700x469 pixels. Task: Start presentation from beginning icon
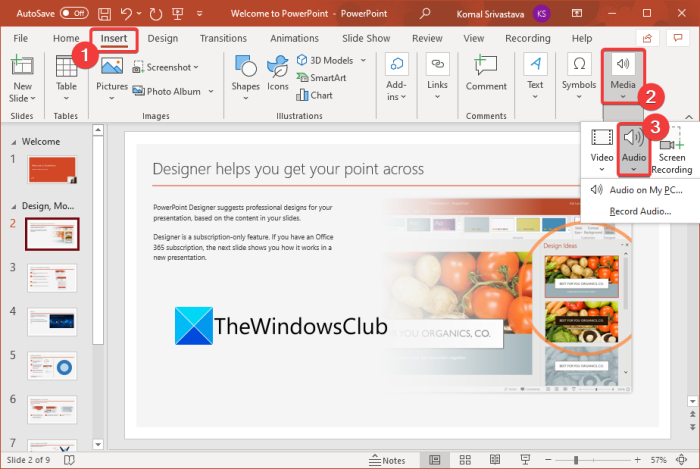pos(178,14)
